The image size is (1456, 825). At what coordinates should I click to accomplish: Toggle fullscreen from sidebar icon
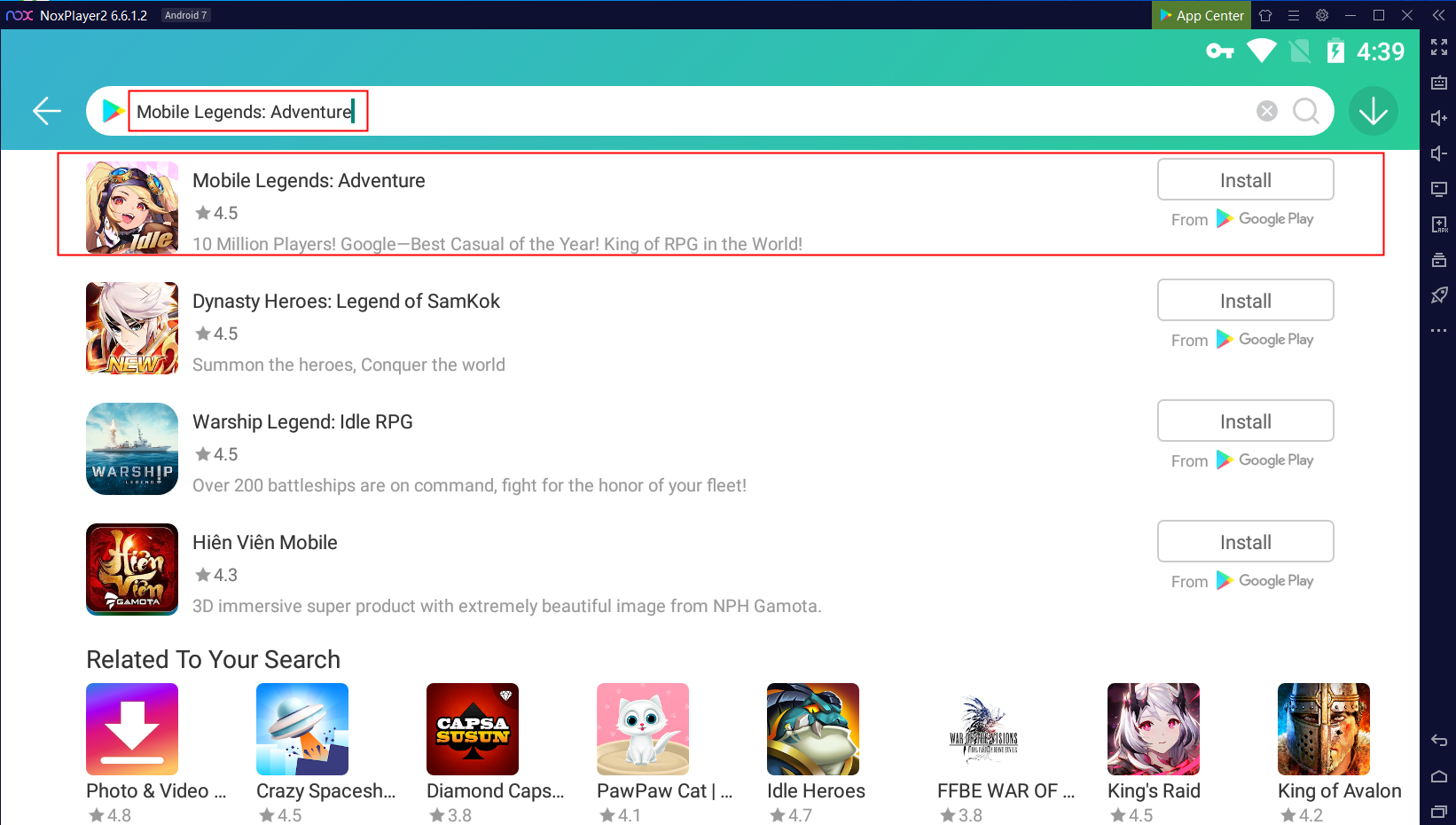click(1438, 47)
